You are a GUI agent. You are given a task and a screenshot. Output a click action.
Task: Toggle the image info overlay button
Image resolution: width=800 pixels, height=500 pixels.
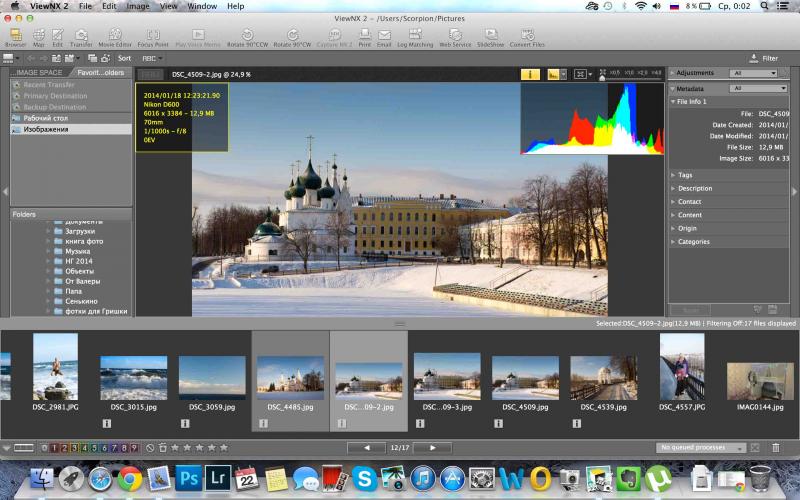coord(530,74)
